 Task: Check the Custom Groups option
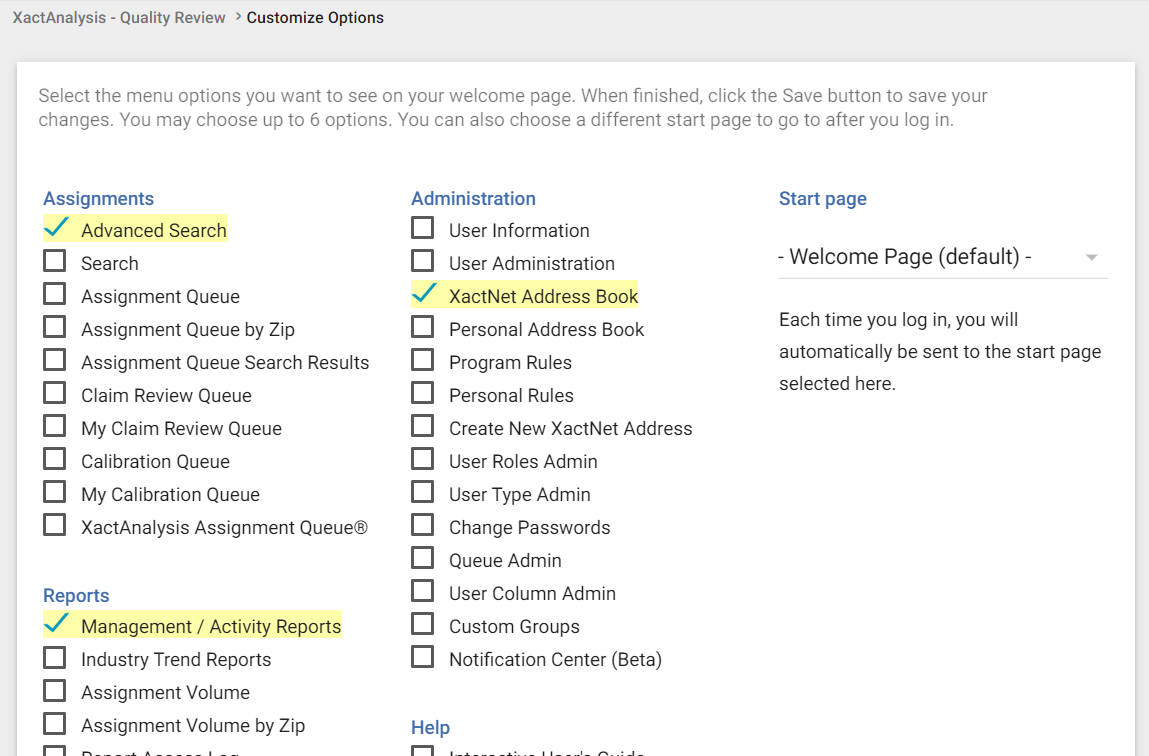(x=423, y=625)
